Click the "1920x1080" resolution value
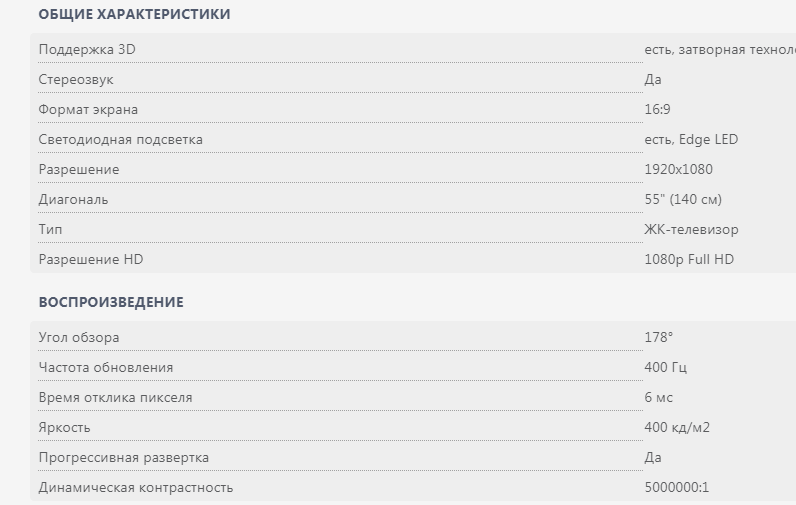Image resolution: width=796 pixels, height=505 pixels. pos(678,169)
